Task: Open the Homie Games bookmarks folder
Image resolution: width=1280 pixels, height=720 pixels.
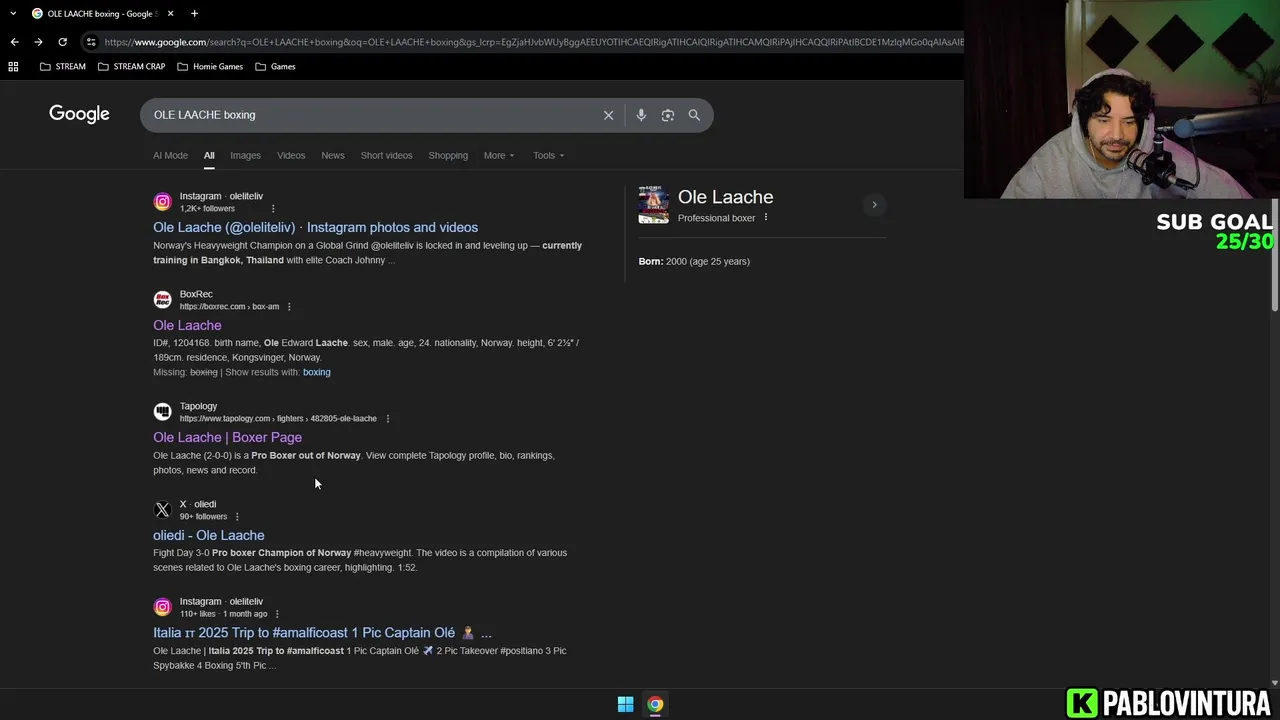Action: (210, 67)
